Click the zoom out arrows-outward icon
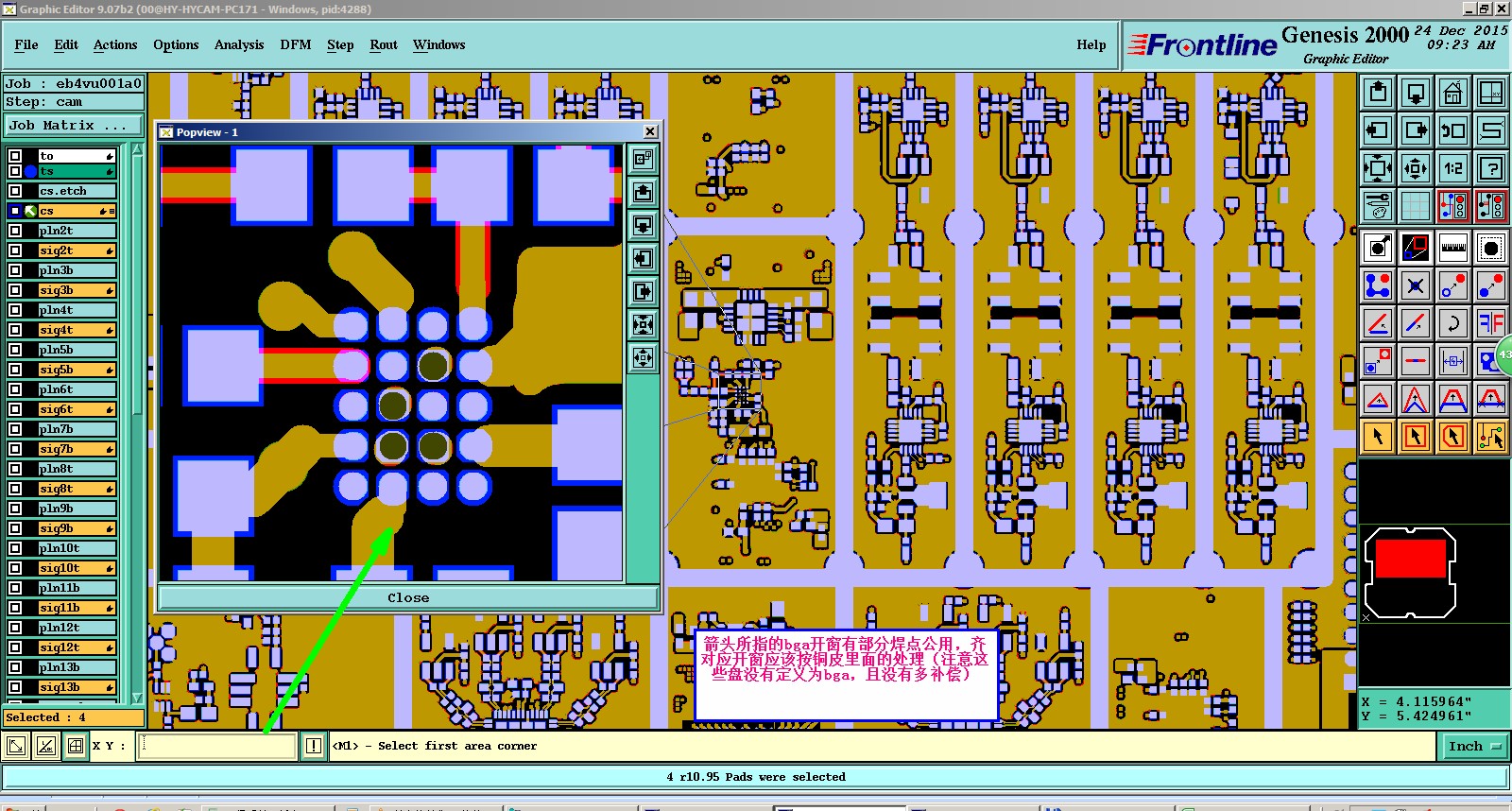Screen dimensions: 1512x811 [x=1416, y=168]
